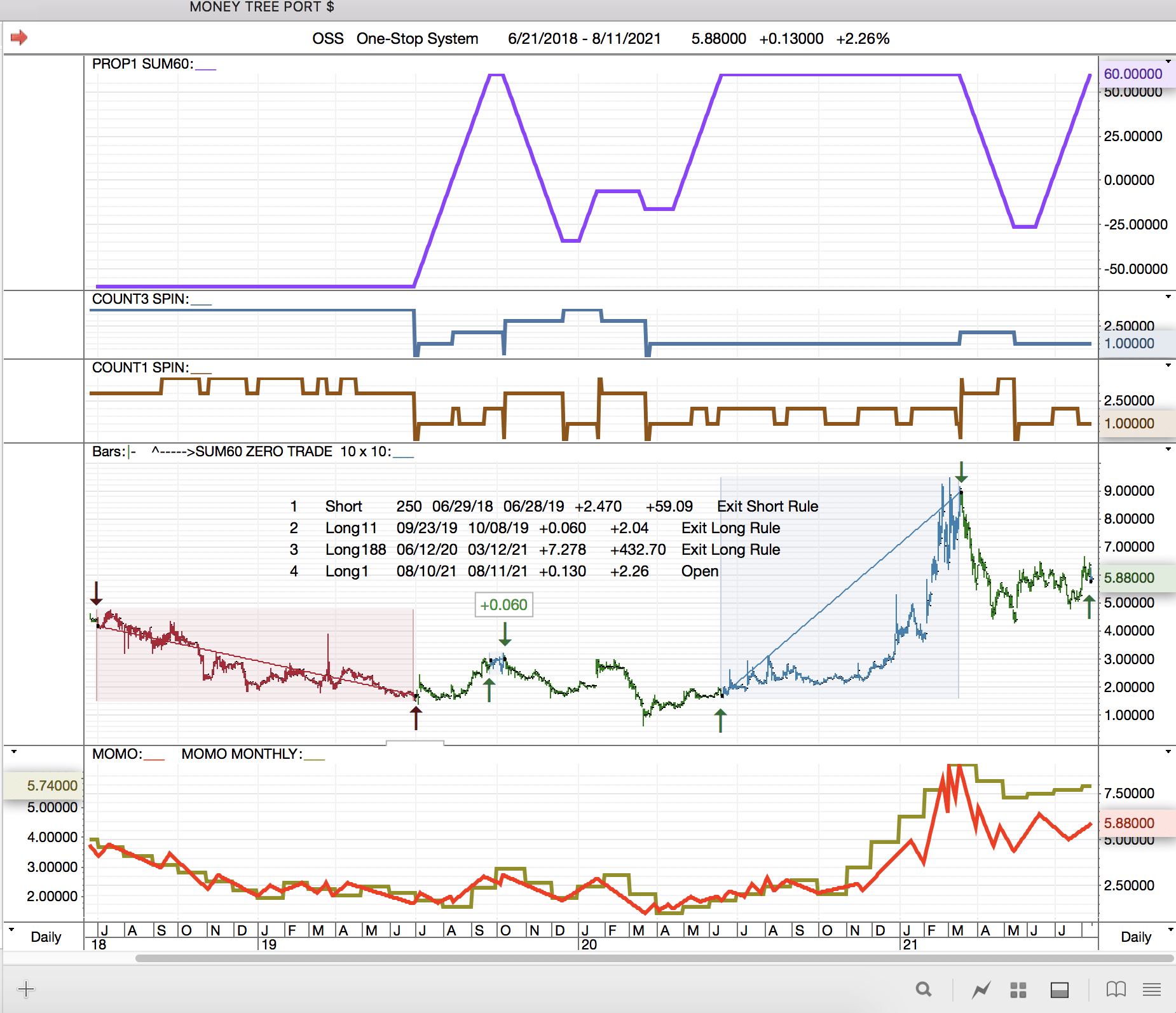Click the short entry down arrow in 2018
The height and width of the screenshot is (1013, 1176).
[96, 593]
